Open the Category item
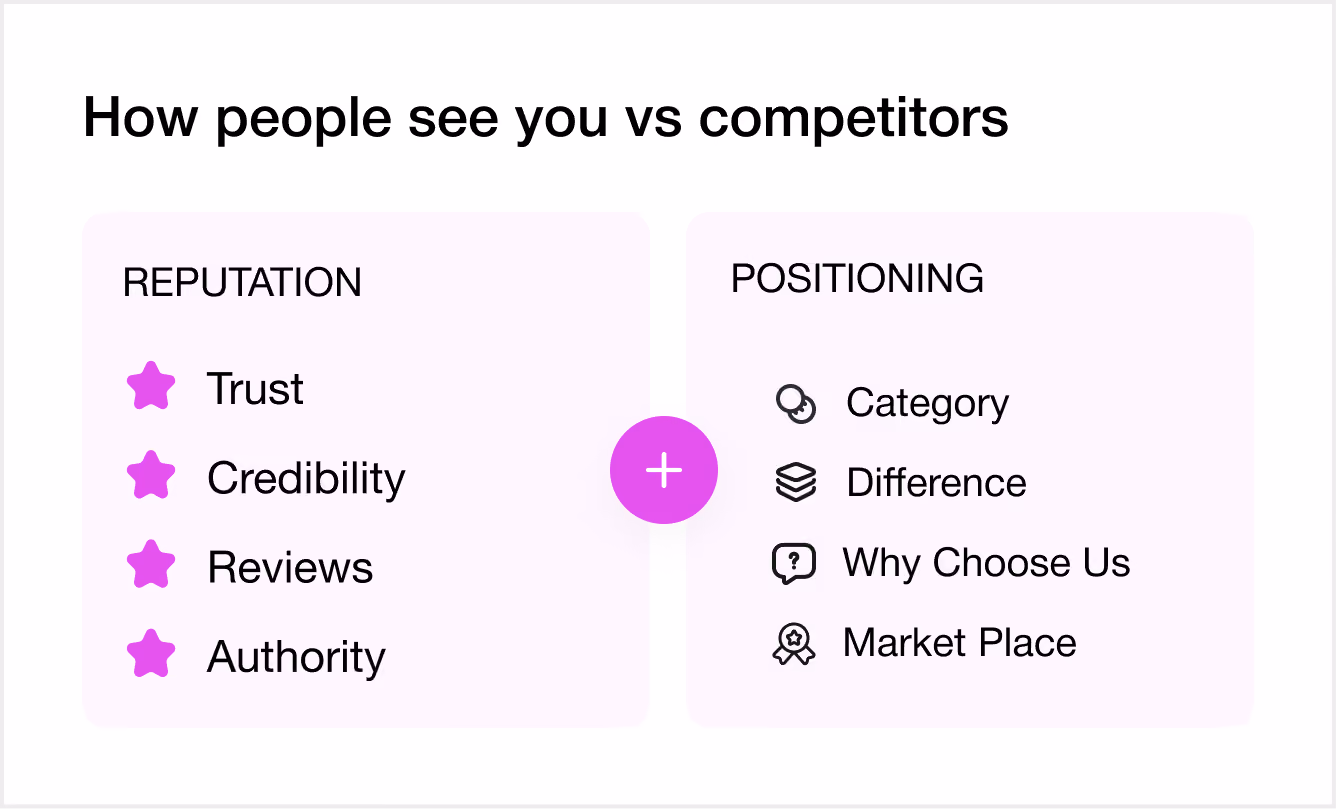Viewport: 1336px width, 809px height. point(928,404)
